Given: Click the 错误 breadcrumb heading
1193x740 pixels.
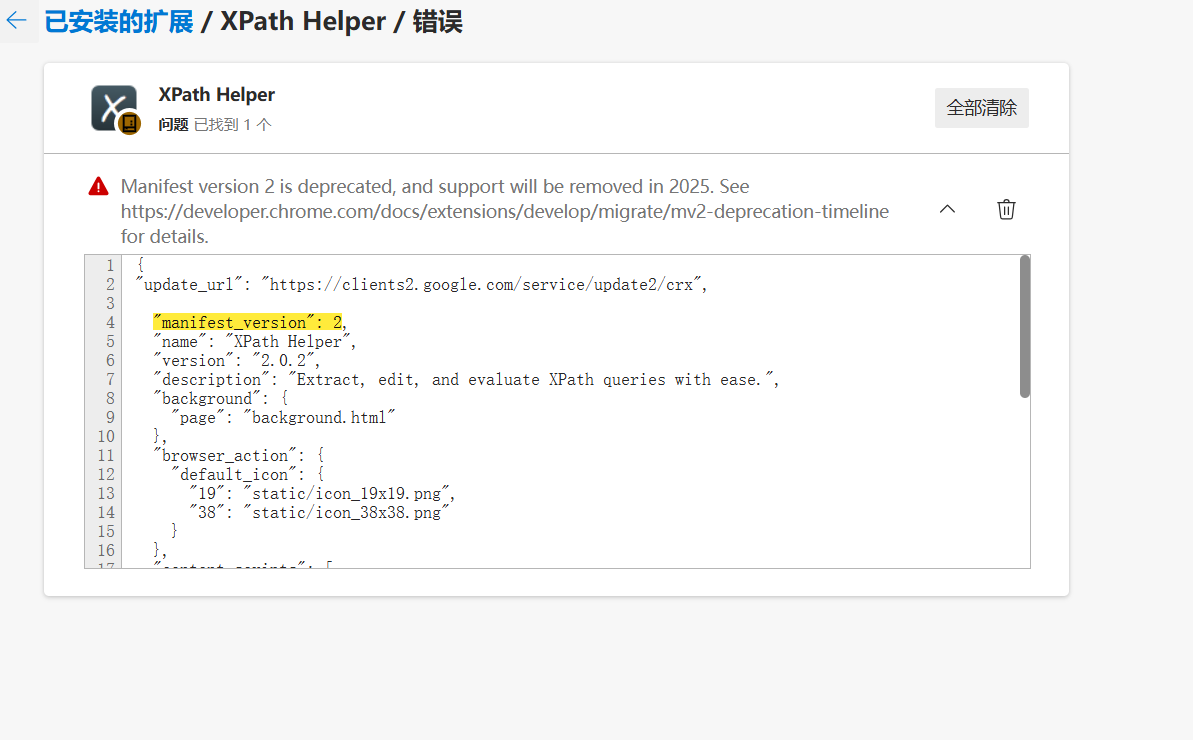Looking at the screenshot, I should (x=437, y=21).
